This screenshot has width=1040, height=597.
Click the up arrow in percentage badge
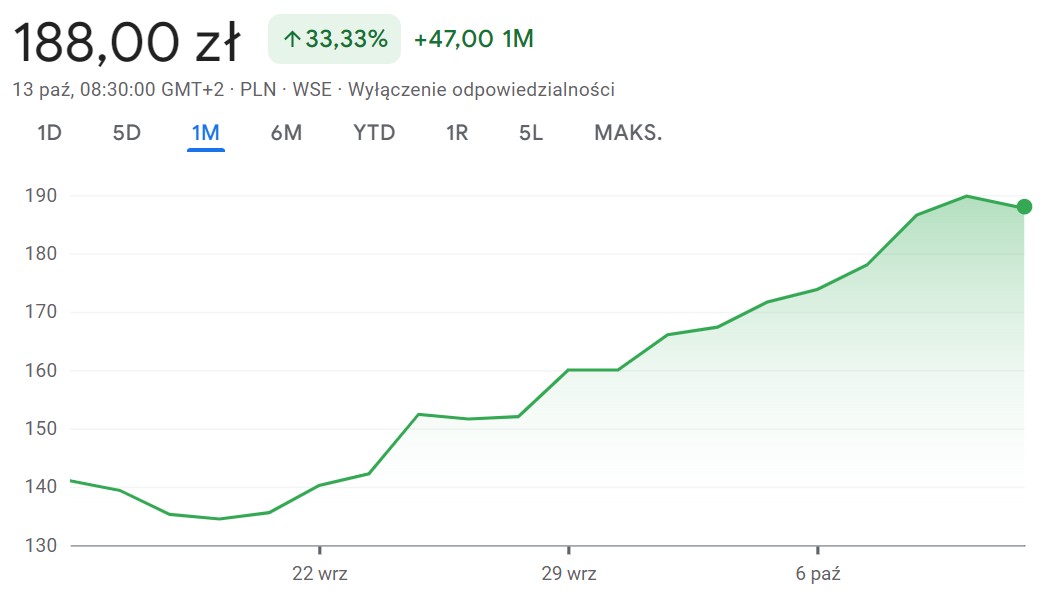[292, 40]
